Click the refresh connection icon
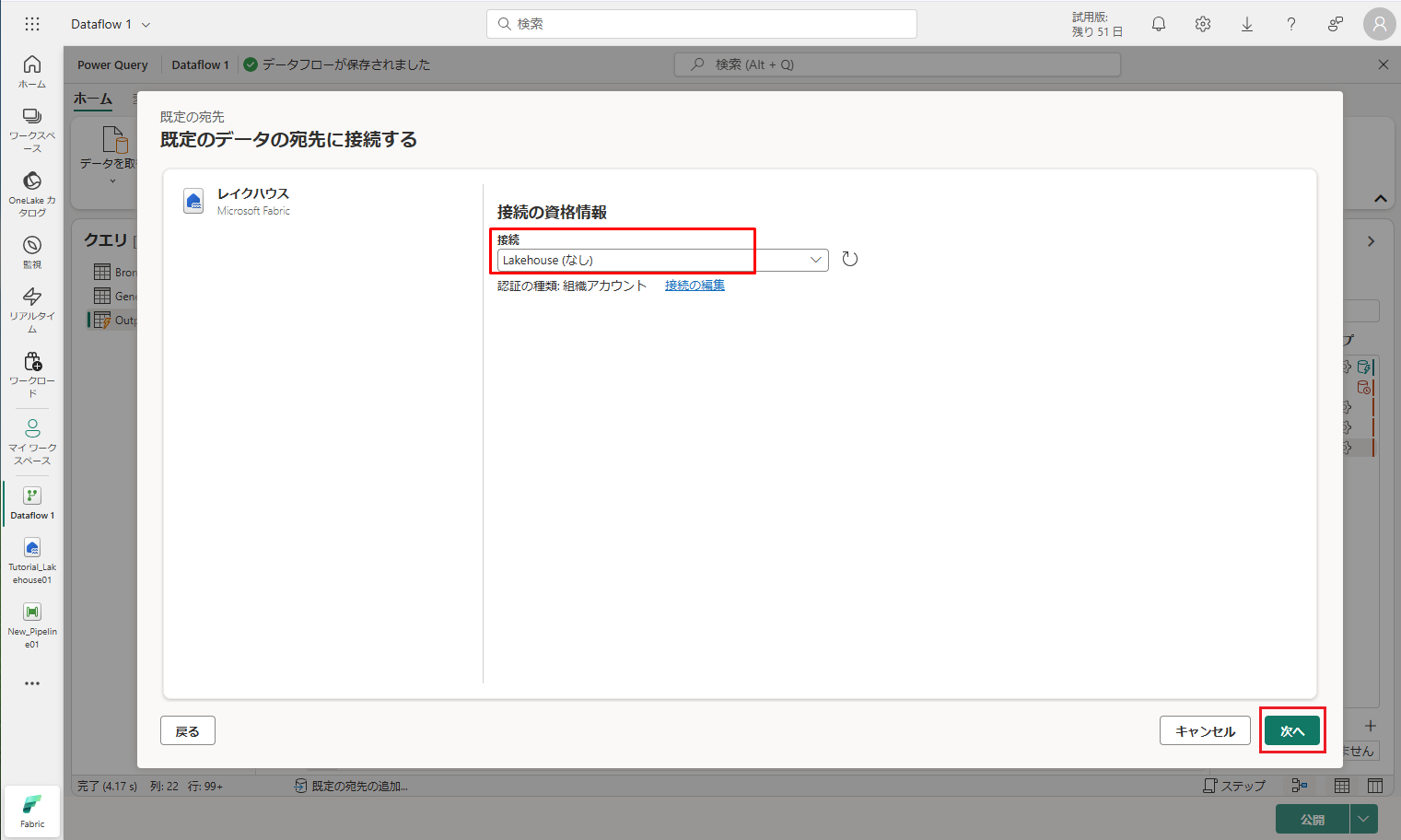1401x840 pixels. pos(849,260)
